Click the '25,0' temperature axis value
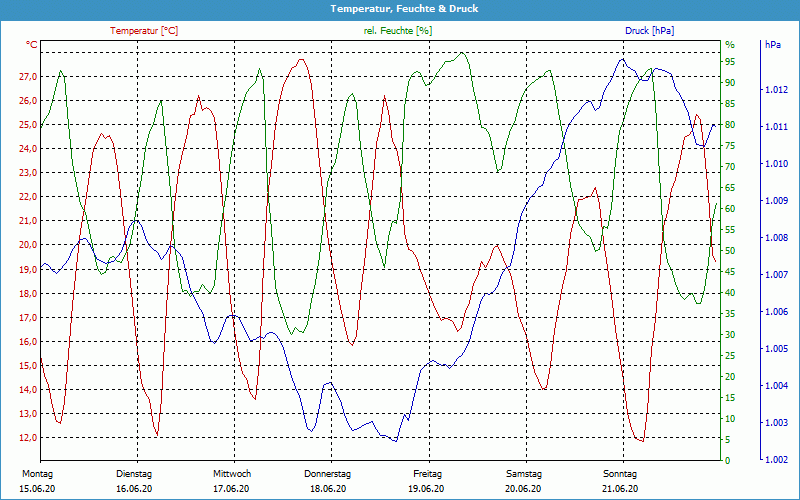800x500 pixels. (x=29, y=124)
